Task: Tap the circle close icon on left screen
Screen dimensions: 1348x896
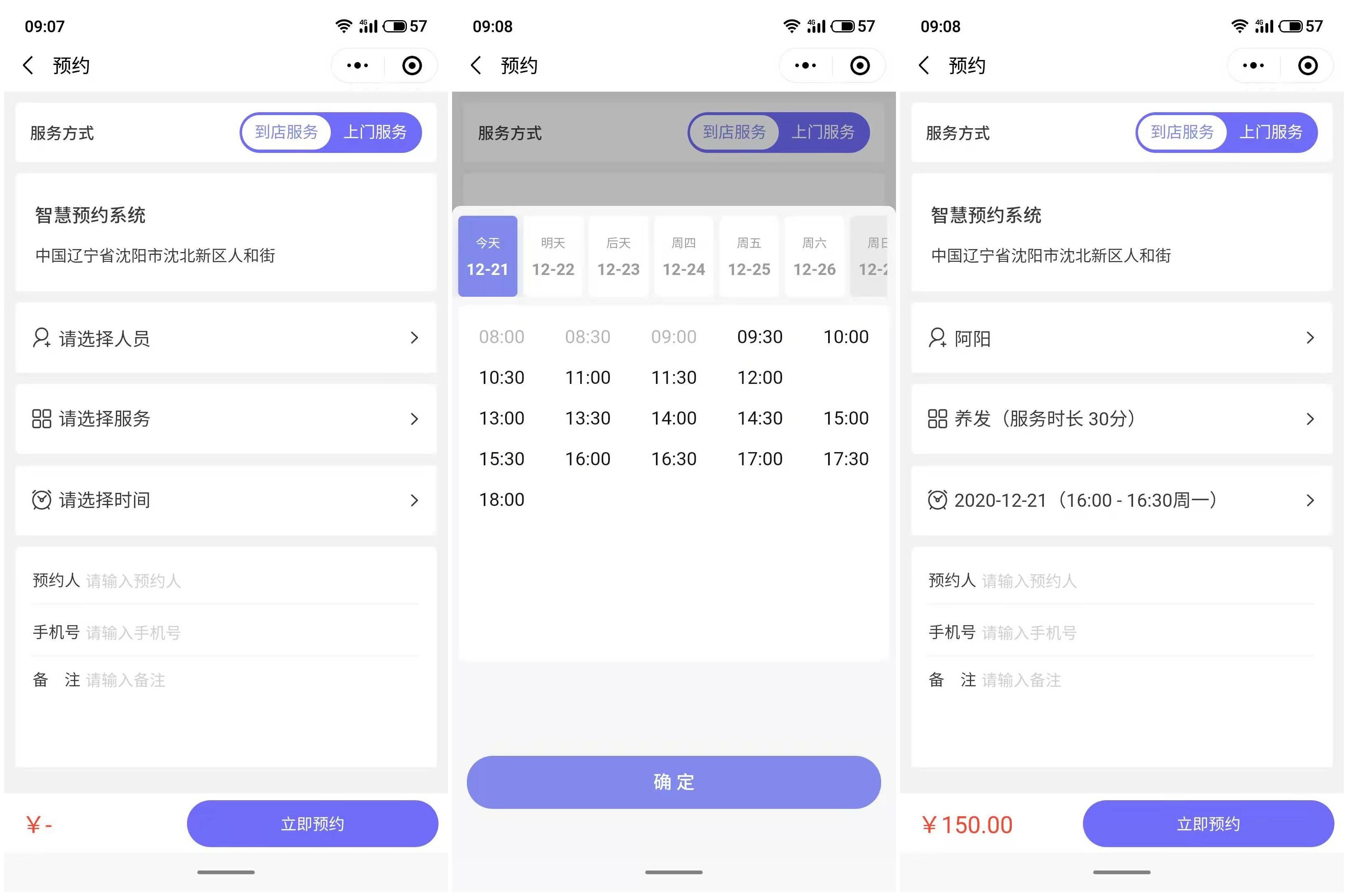Action: 412,66
